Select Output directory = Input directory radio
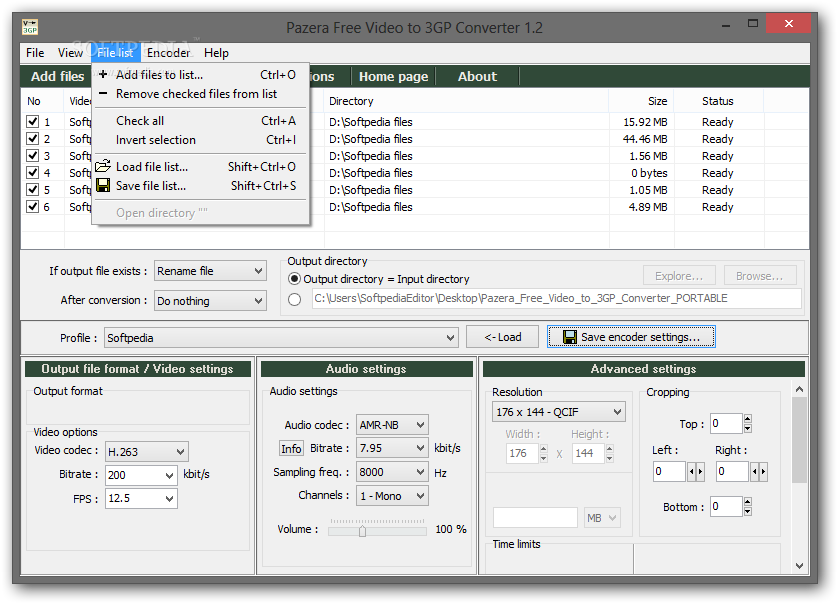Image resolution: width=838 pixels, height=604 pixels. (294, 278)
